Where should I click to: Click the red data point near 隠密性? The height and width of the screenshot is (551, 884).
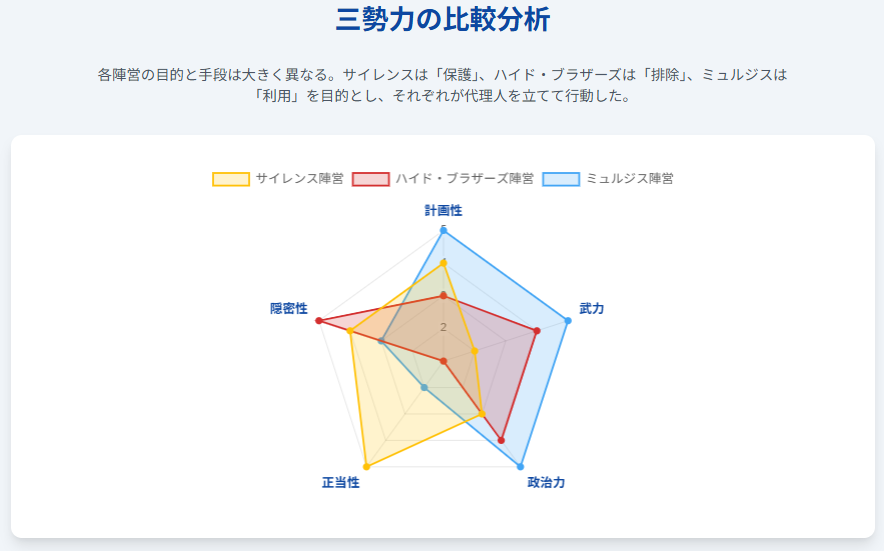(x=319, y=320)
